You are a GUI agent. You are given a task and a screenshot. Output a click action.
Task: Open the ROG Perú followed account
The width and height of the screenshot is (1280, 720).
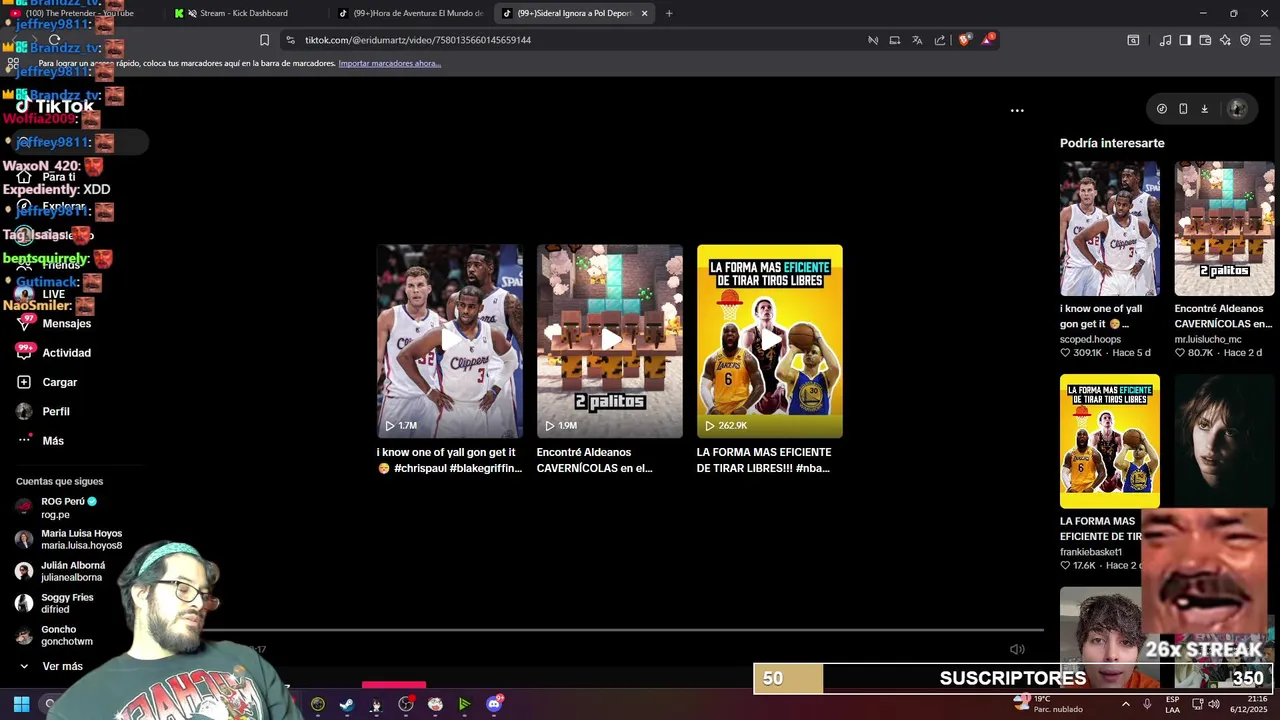click(x=68, y=507)
